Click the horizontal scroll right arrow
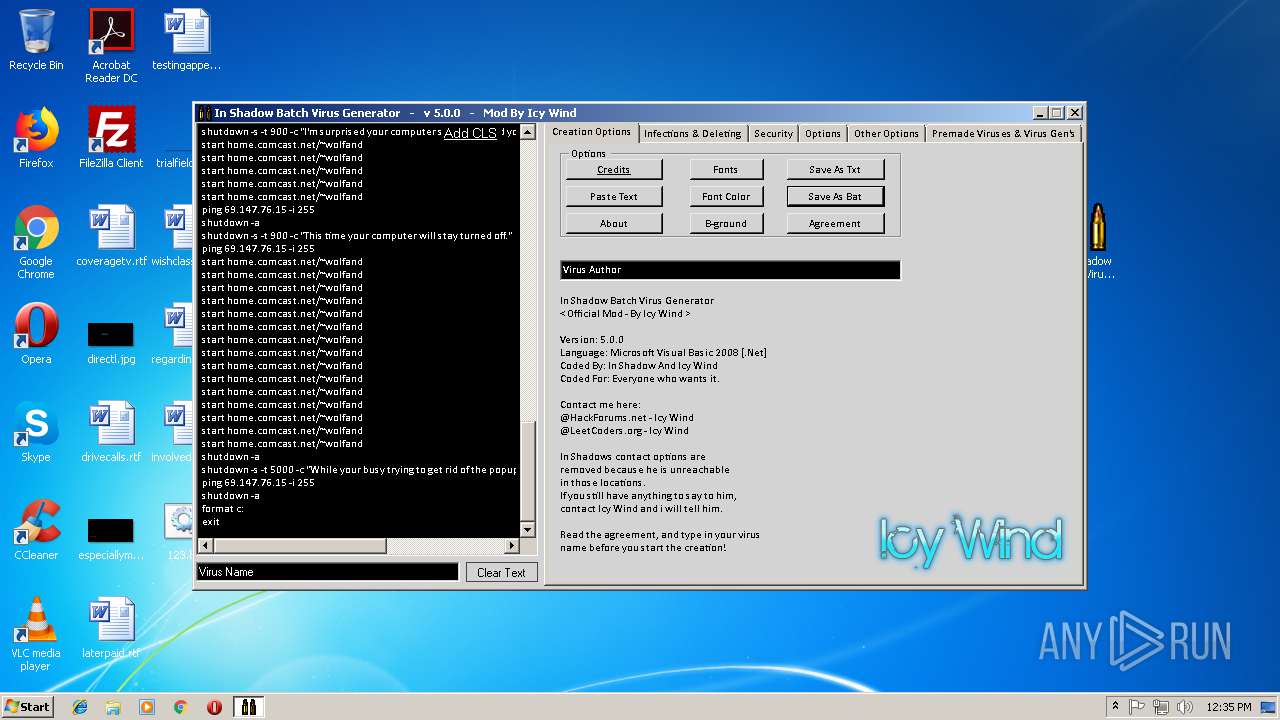The image size is (1280, 720). [x=512, y=546]
